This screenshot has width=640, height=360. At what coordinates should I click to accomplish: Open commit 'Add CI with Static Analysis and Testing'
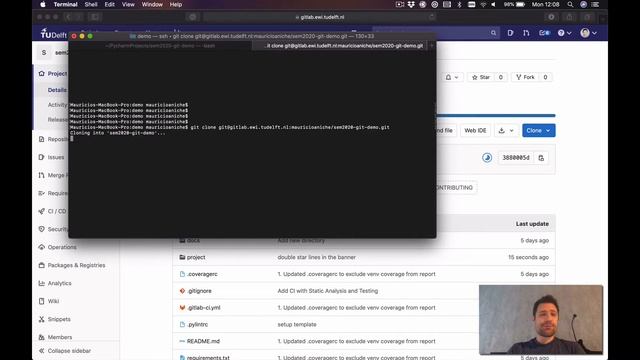coord(328,291)
